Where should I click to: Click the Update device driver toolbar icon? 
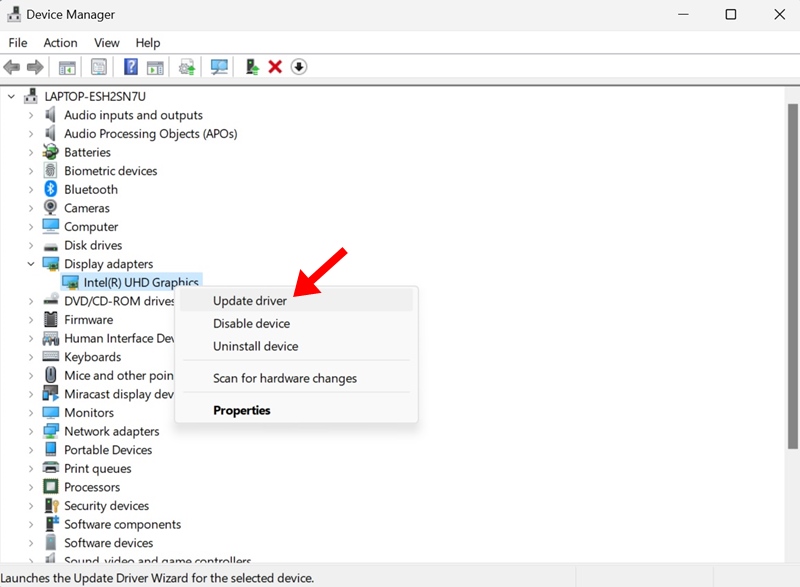[251, 67]
